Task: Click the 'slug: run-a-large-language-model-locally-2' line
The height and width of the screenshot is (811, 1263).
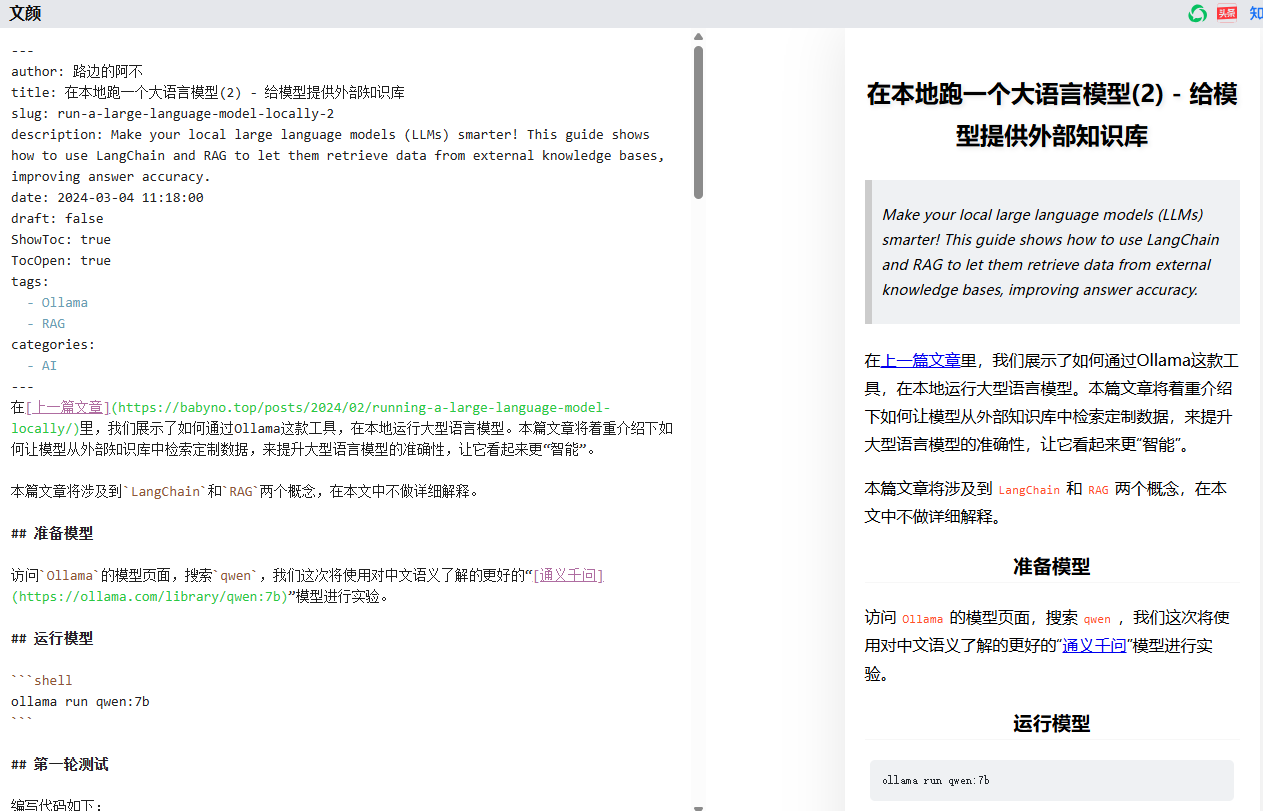Action: pyautogui.click(x=172, y=114)
